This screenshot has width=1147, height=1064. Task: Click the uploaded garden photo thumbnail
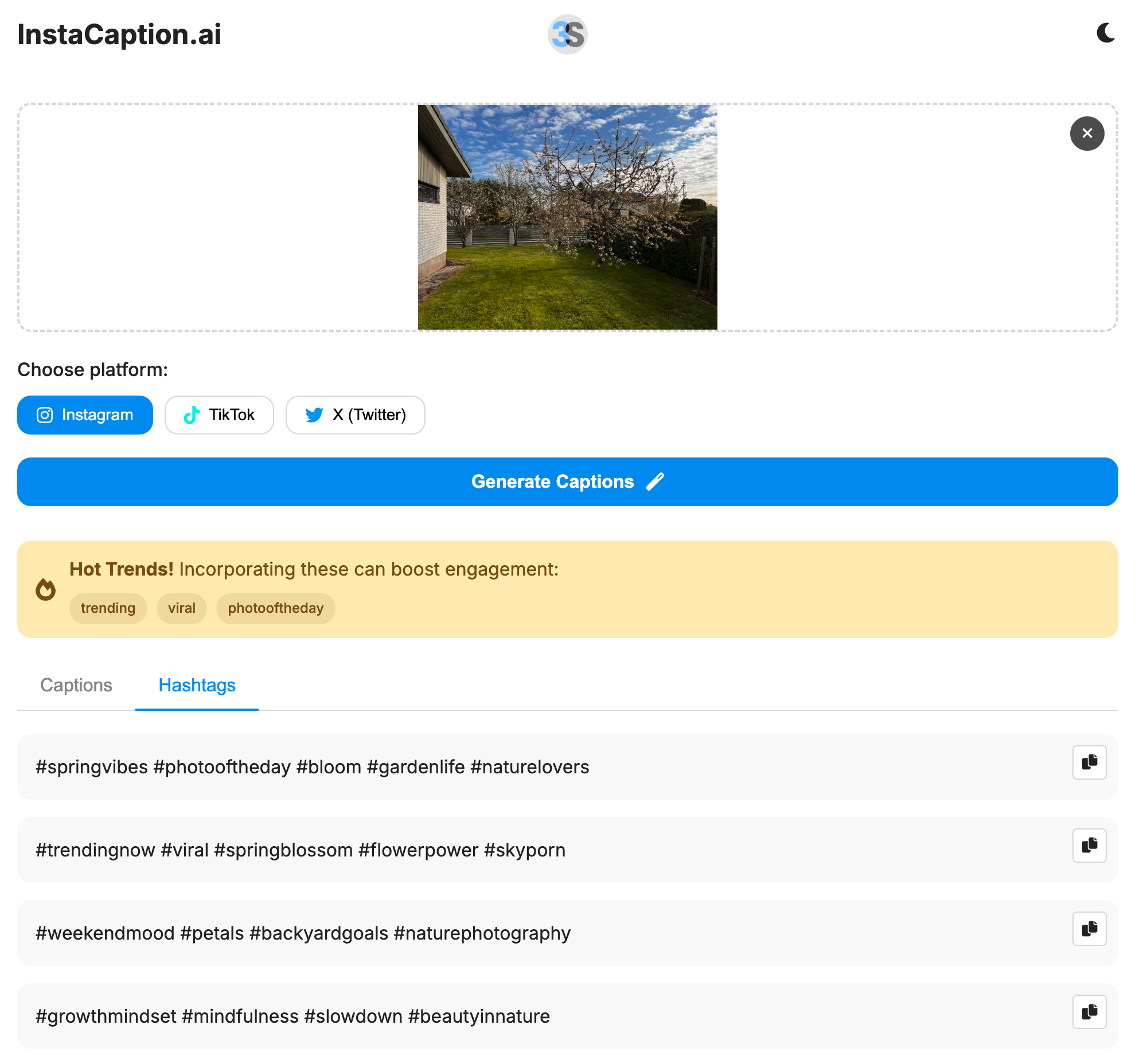pyautogui.click(x=567, y=217)
